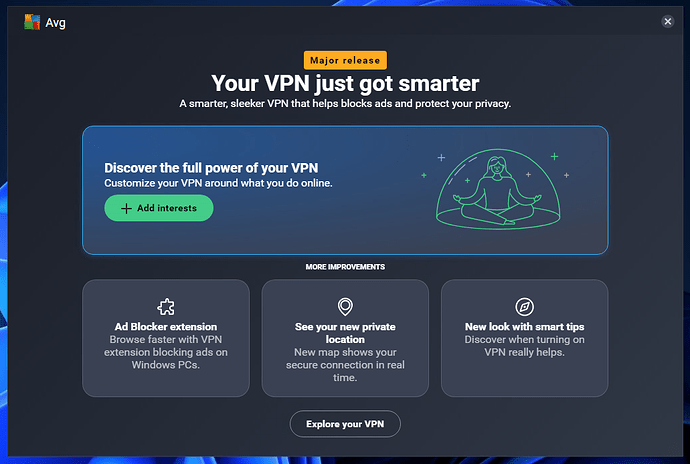Click the plus icon in Add interests
The height and width of the screenshot is (464, 690).
(126, 208)
